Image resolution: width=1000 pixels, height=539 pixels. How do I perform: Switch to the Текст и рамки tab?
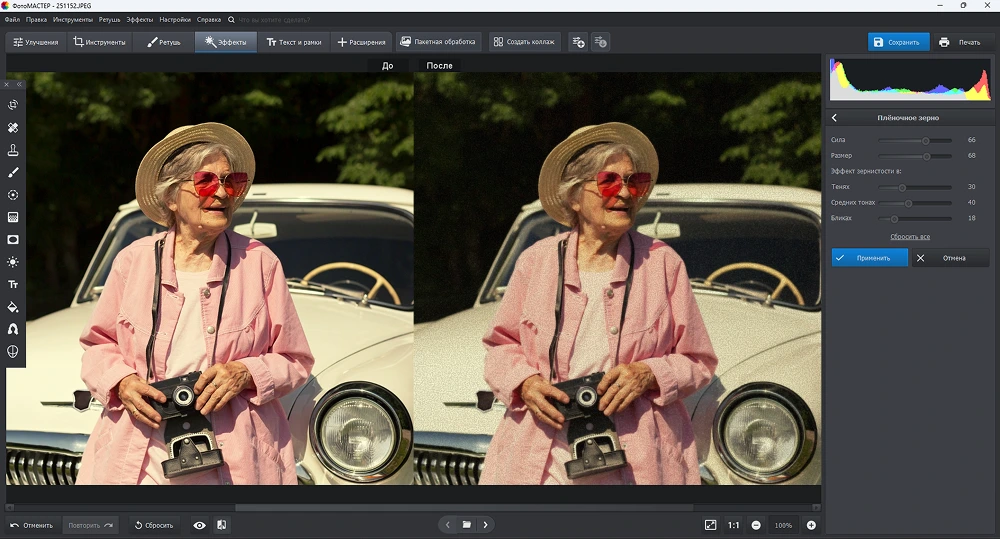294,42
